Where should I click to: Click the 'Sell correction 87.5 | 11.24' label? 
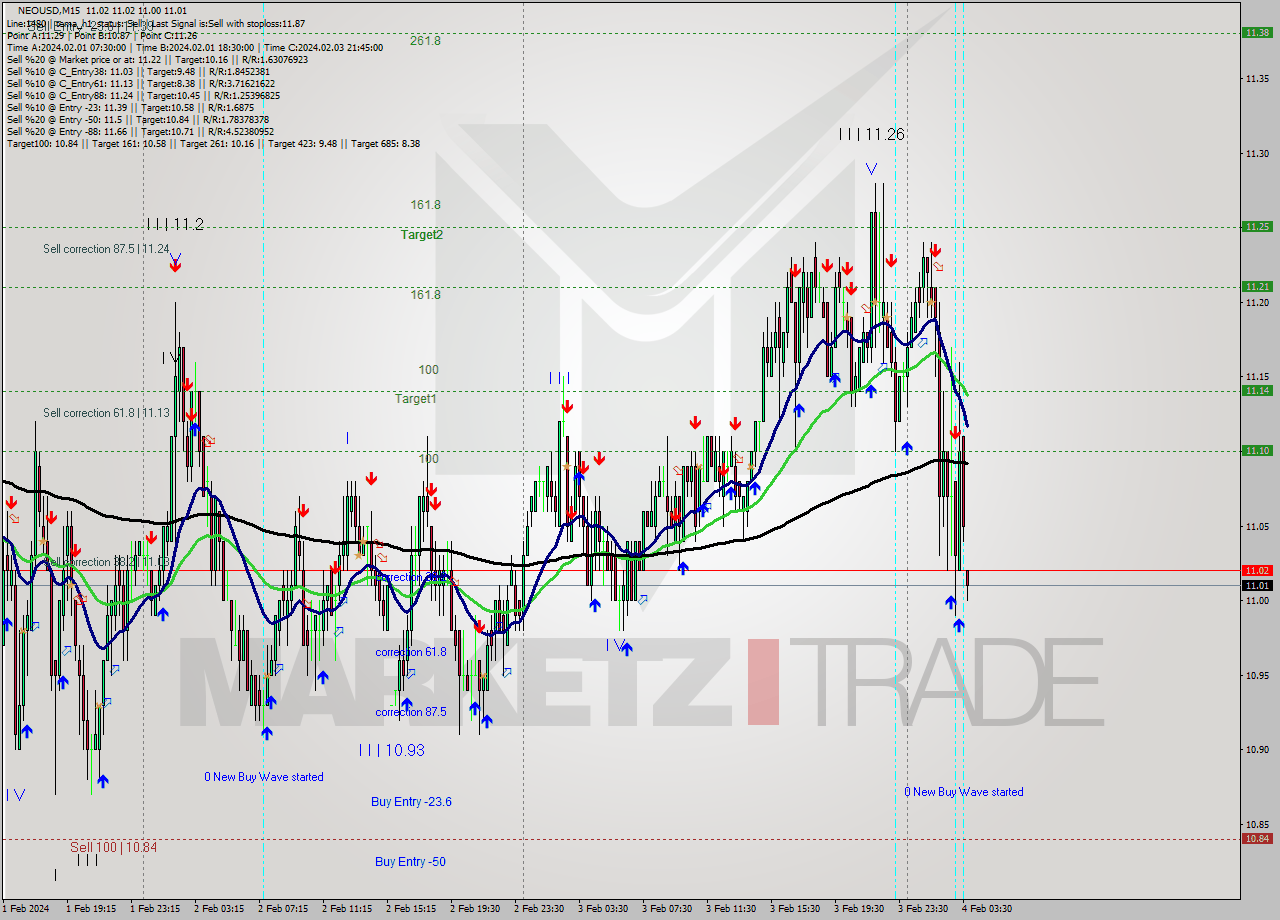pyautogui.click(x=106, y=248)
